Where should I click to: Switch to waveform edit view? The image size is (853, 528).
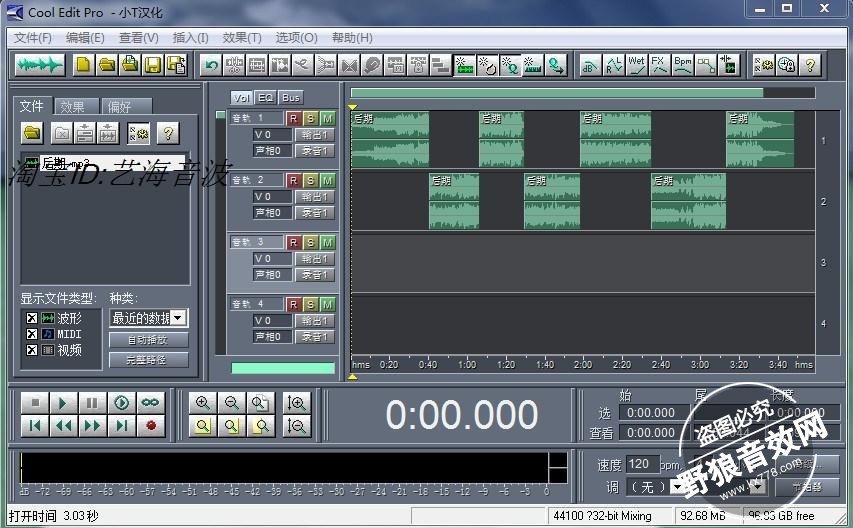point(39,65)
